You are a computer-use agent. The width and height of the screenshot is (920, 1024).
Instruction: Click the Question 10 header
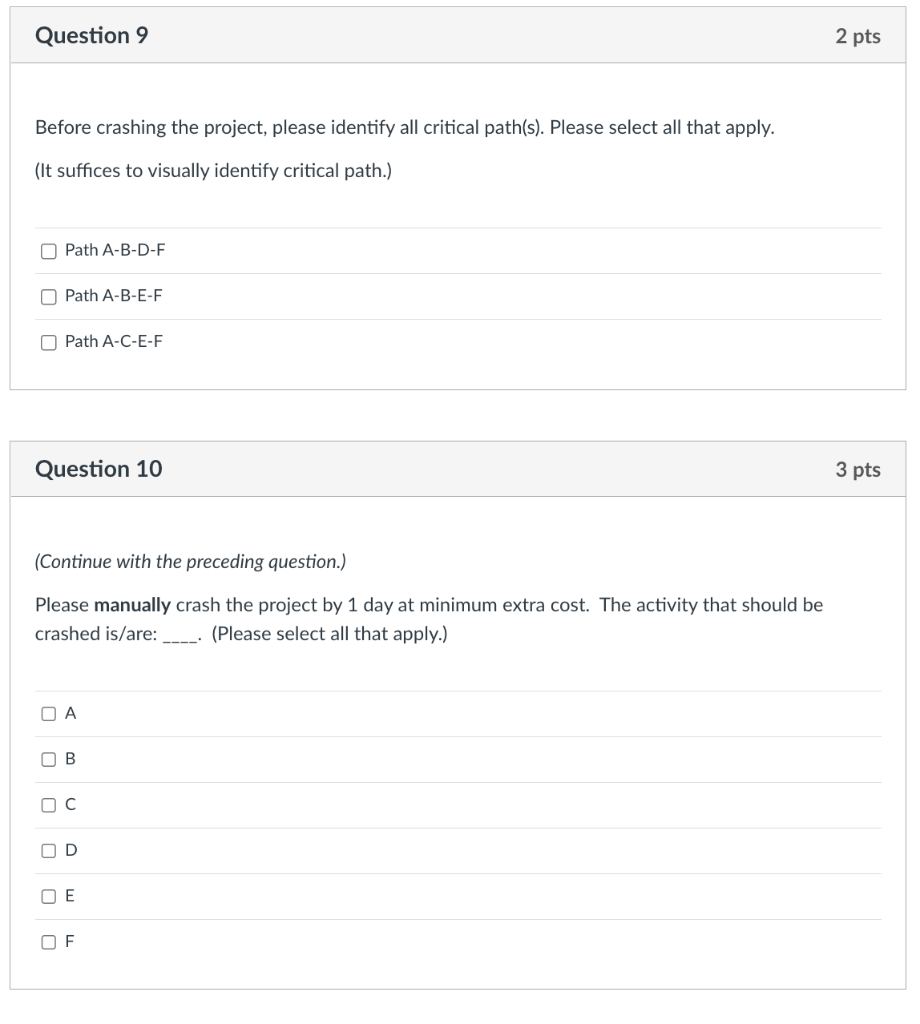(98, 468)
